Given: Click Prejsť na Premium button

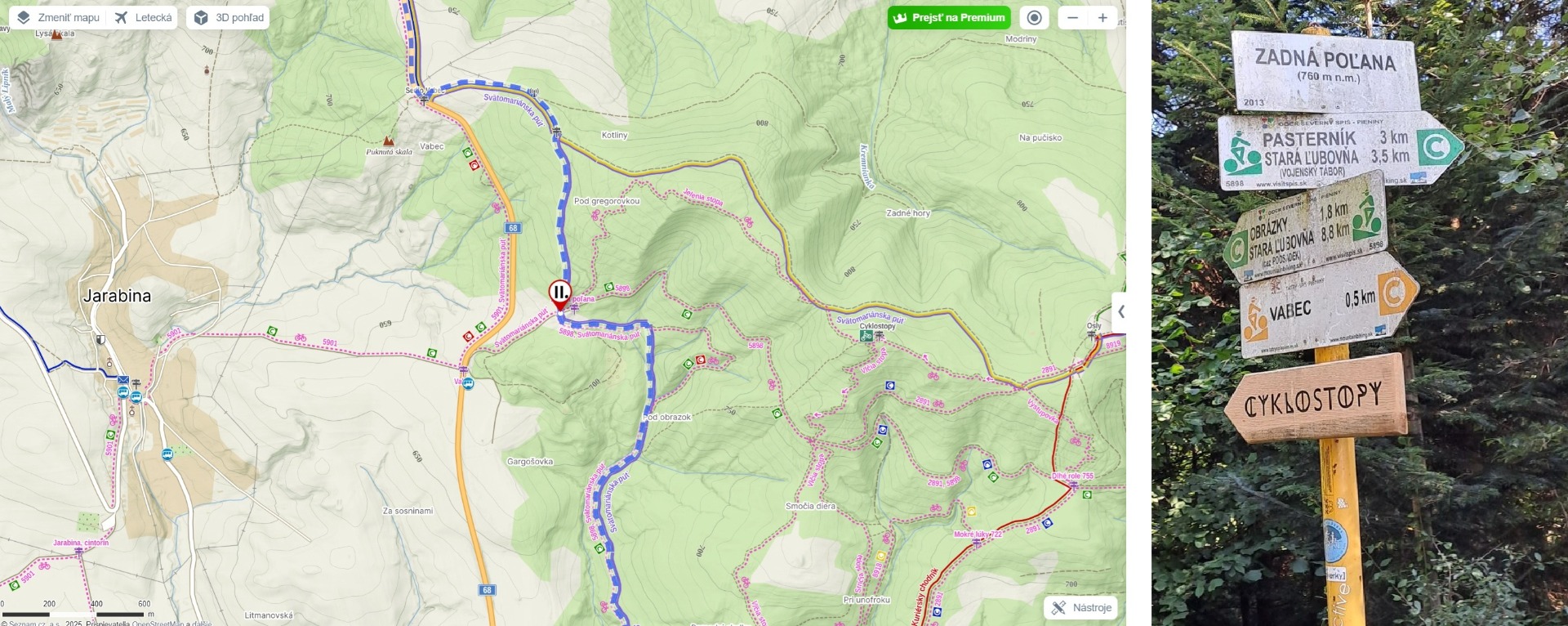Looking at the screenshot, I should 949,17.
